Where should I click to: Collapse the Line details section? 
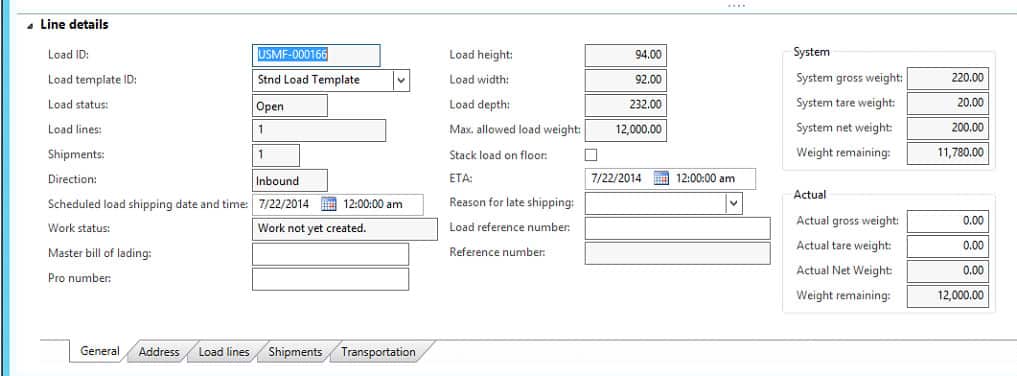(30, 25)
